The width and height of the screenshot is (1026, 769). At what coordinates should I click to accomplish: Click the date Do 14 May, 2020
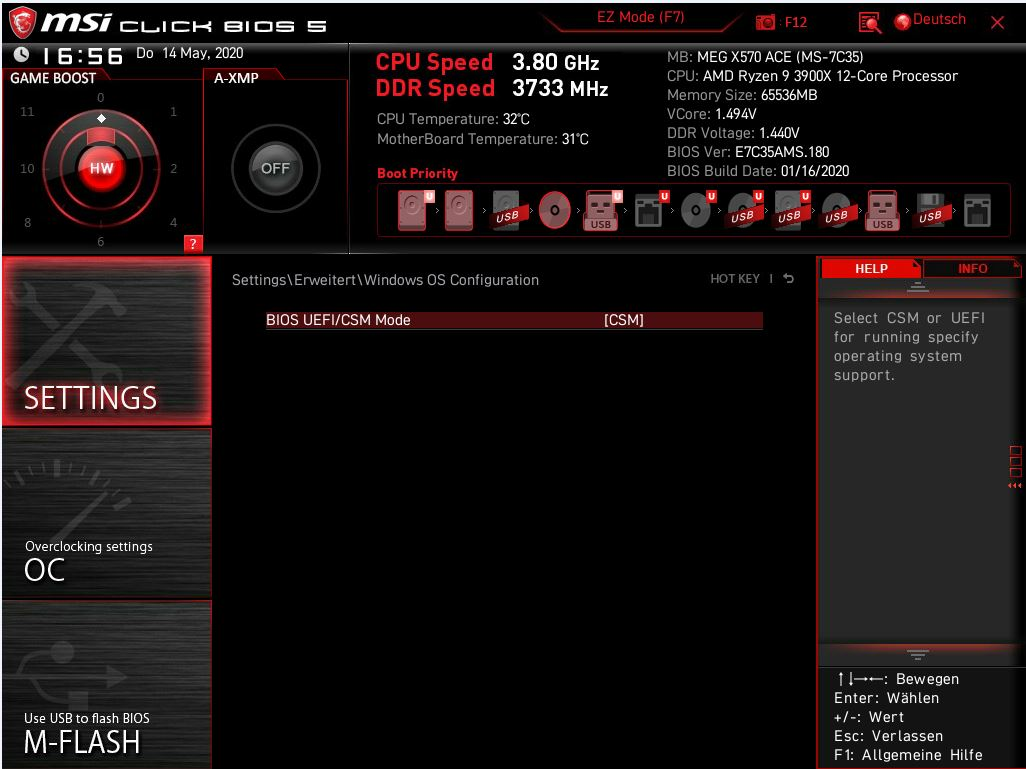[x=190, y=53]
